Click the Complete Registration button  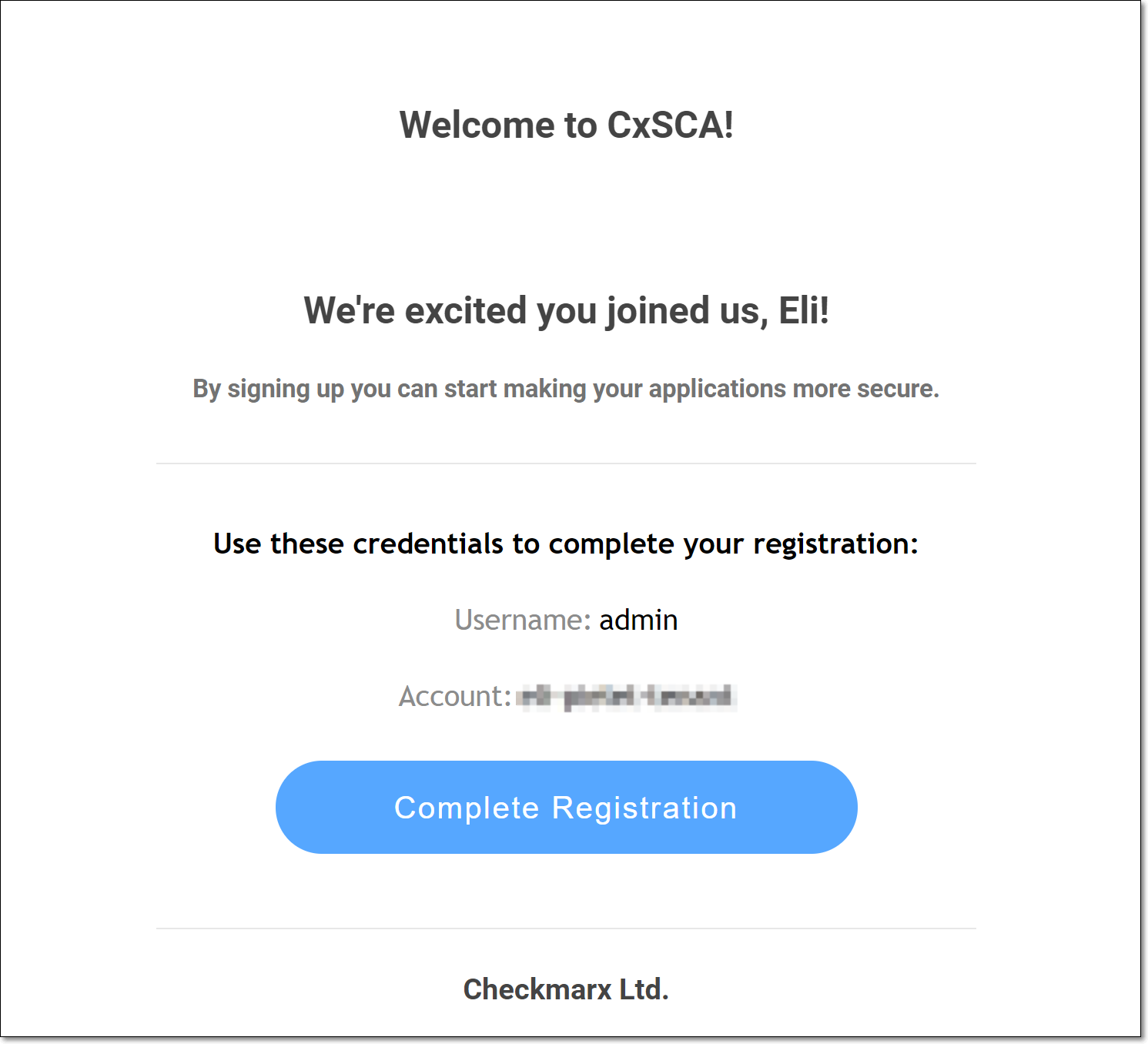pyautogui.click(x=566, y=807)
